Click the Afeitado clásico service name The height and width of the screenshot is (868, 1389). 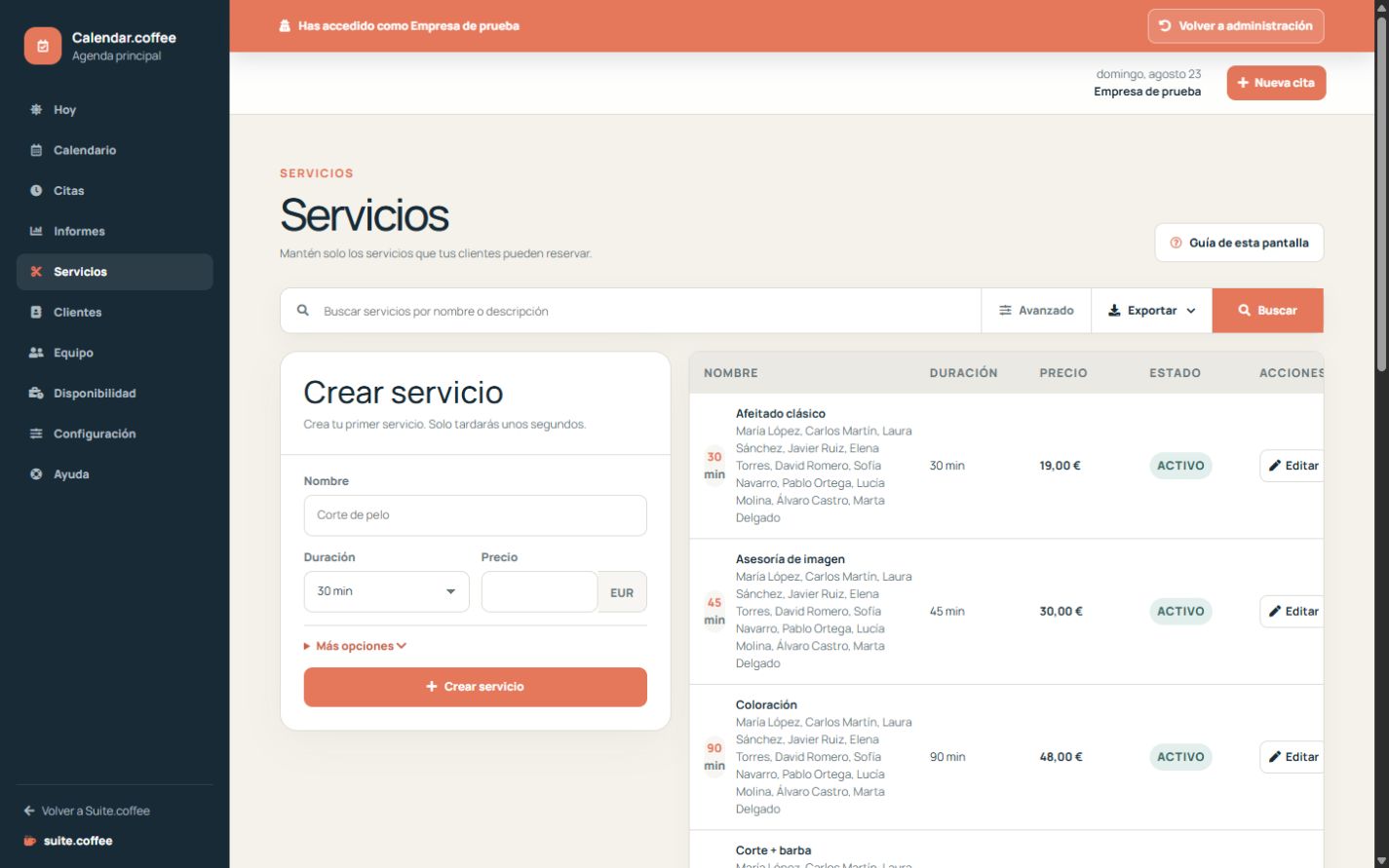[780, 414]
